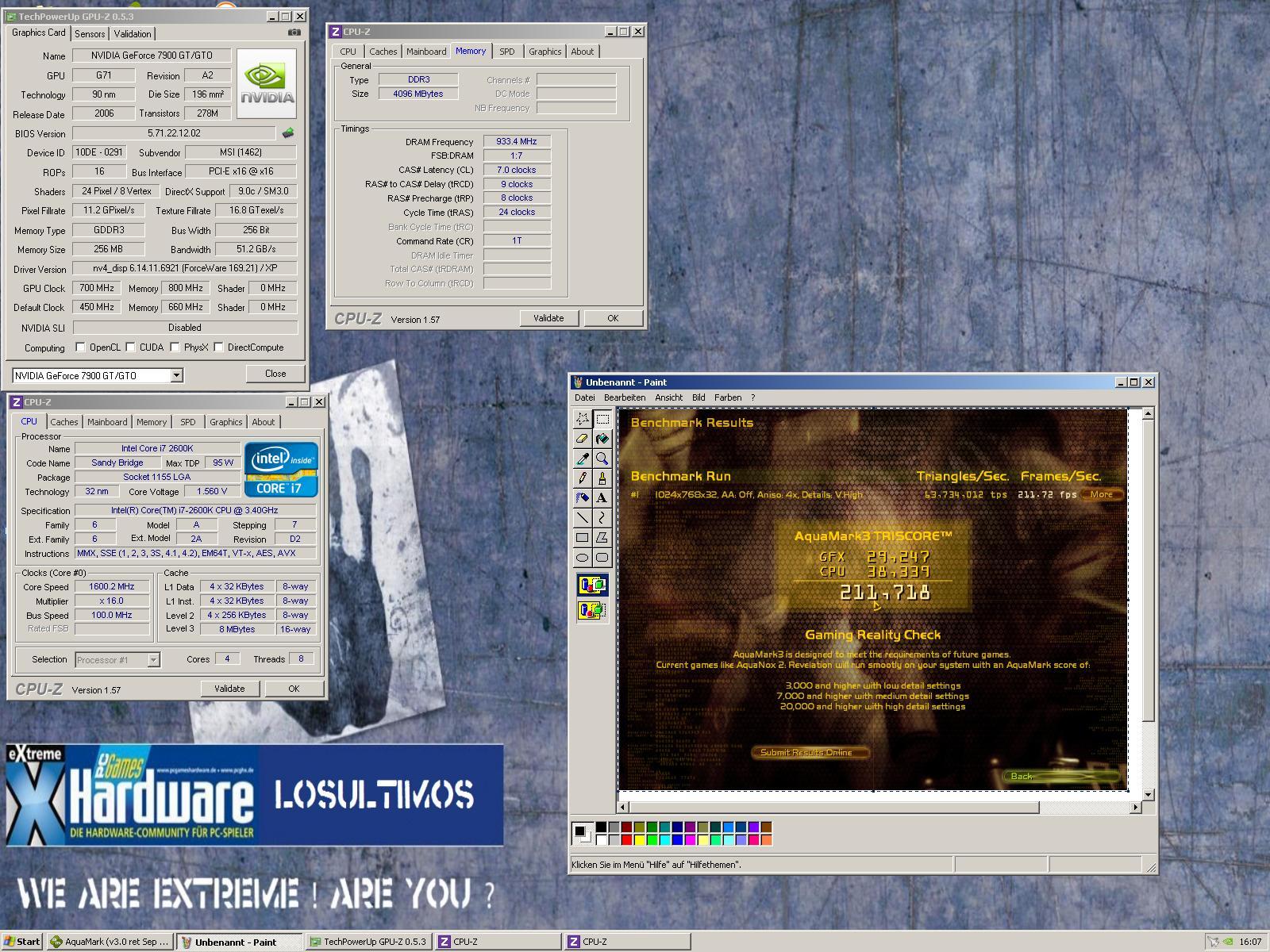The image size is (1270, 952).
Task: Select the Ellipse shape tool
Action: pyautogui.click(x=583, y=558)
